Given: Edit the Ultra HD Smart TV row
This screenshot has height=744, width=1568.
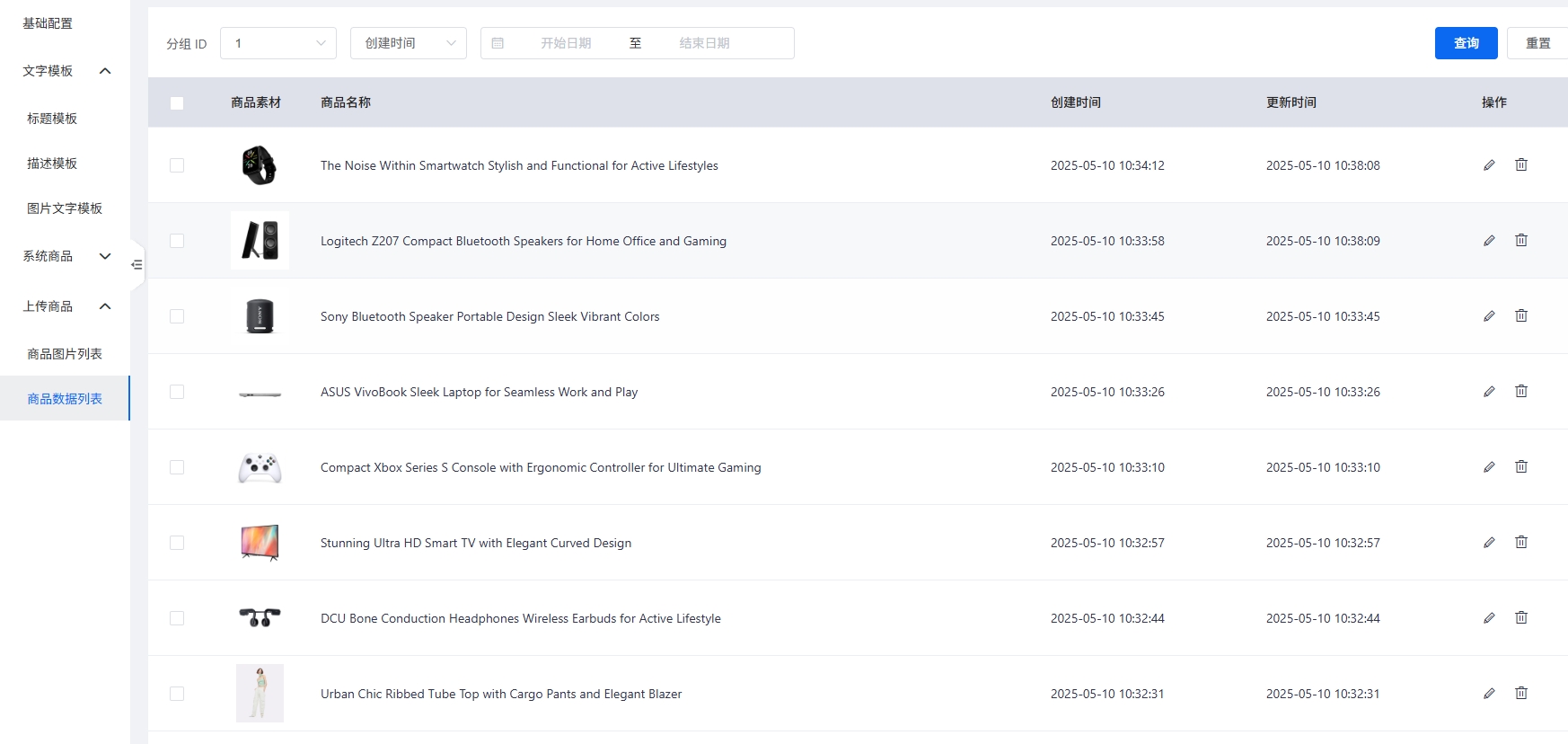Looking at the screenshot, I should [1489, 543].
